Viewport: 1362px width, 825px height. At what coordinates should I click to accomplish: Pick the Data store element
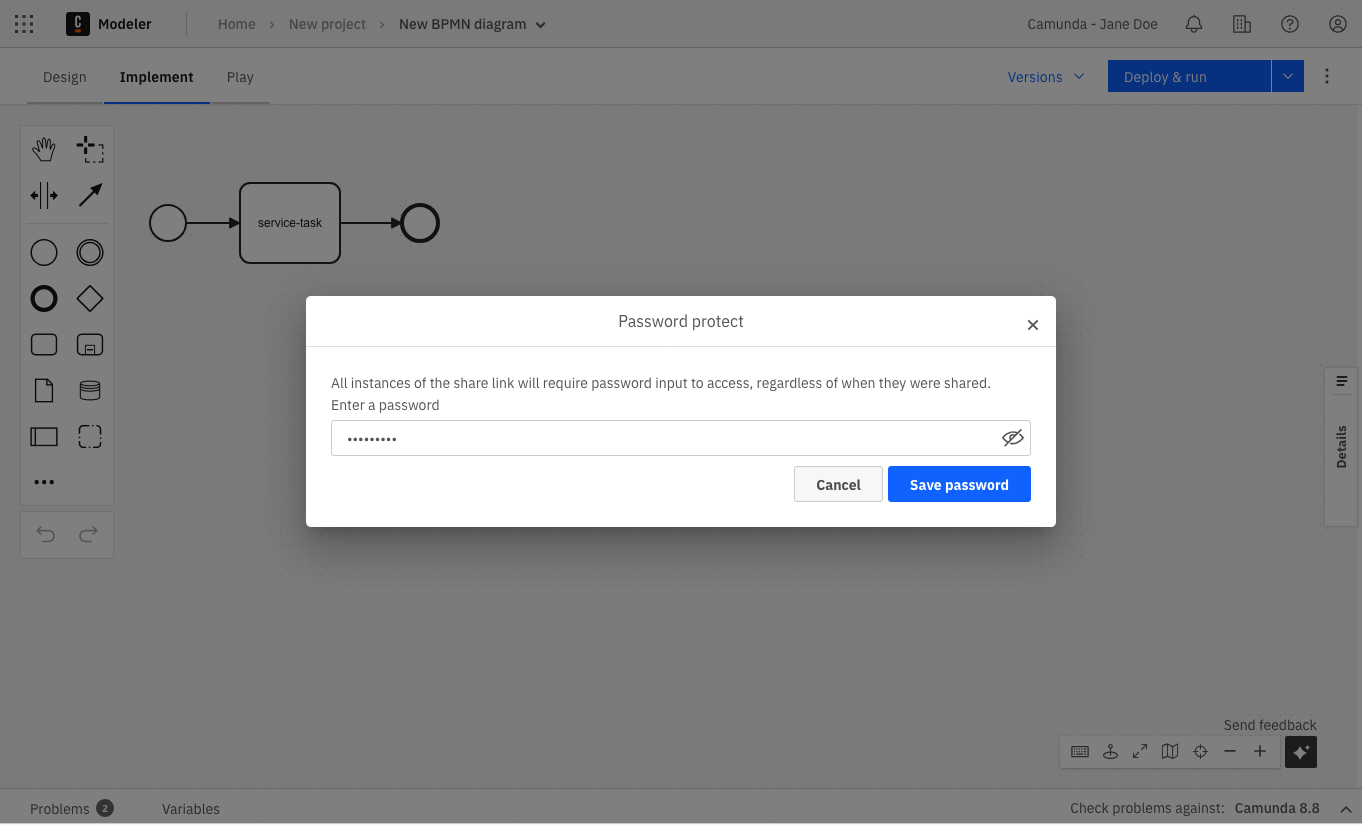point(90,390)
